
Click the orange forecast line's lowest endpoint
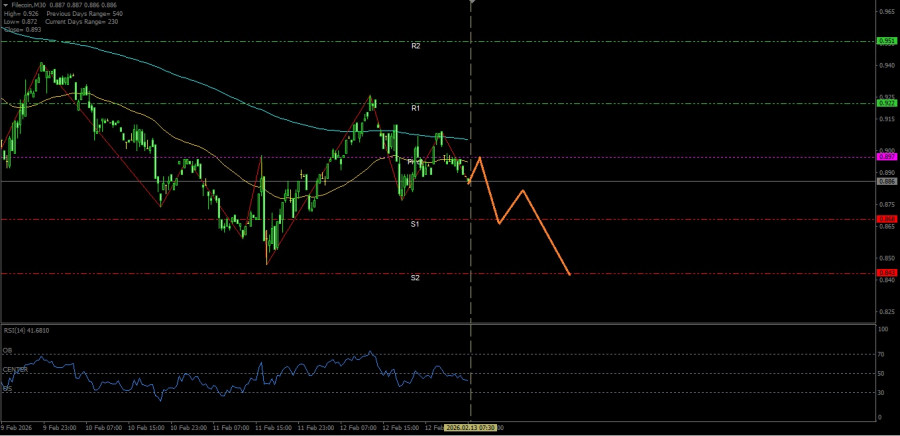(569, 274)
